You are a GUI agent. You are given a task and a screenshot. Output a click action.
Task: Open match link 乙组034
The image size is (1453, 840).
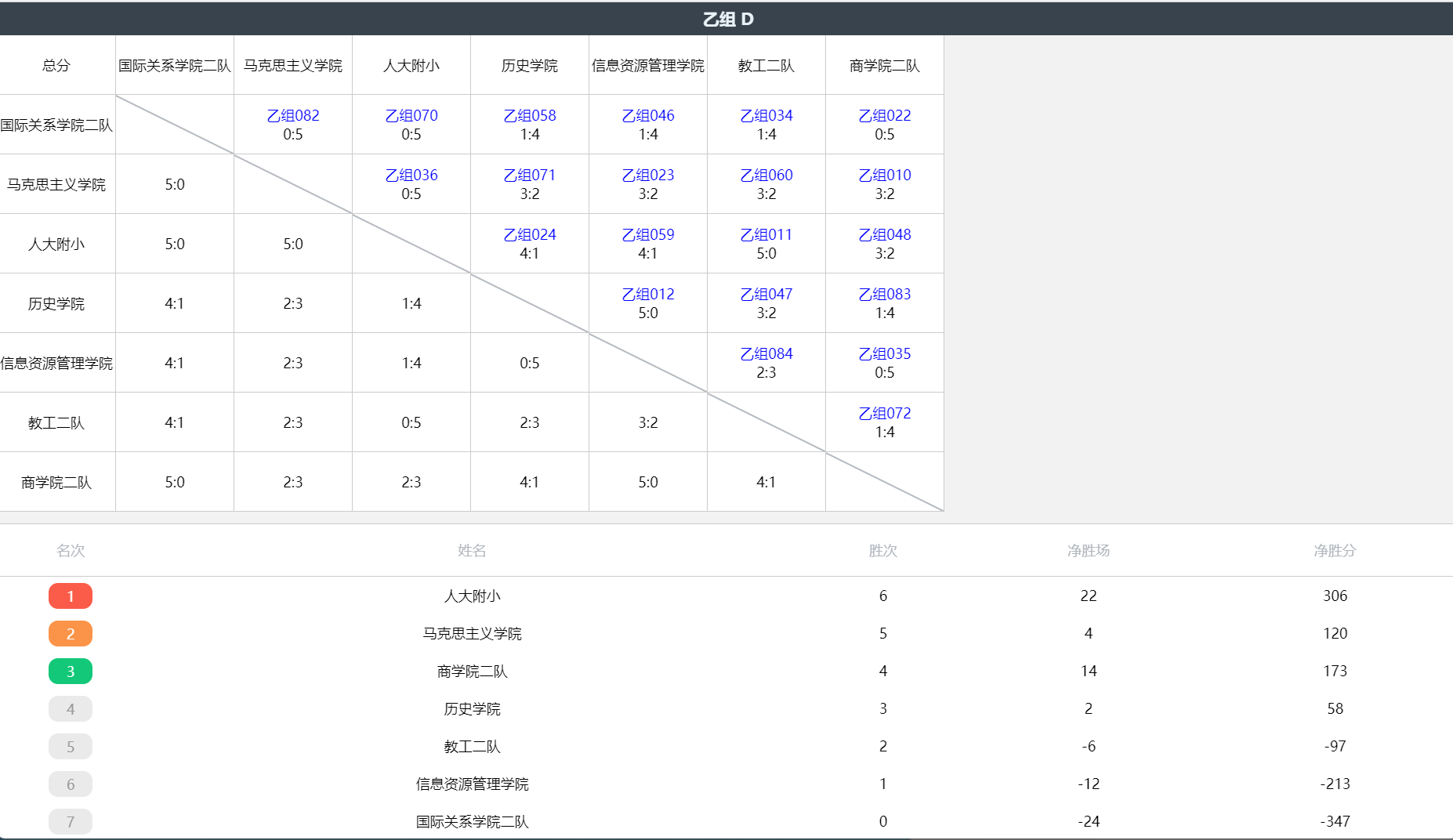tap(766, 115)
